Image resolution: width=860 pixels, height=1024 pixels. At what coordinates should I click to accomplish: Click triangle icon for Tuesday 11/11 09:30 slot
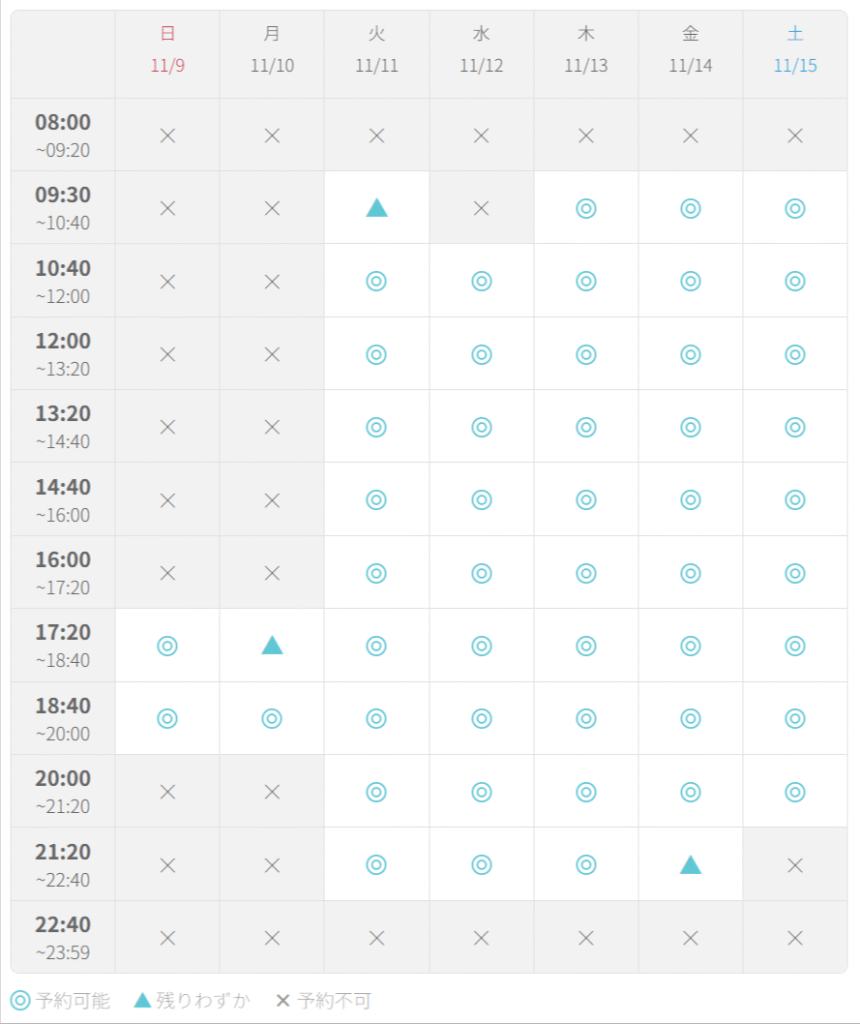tap(376, 208)
